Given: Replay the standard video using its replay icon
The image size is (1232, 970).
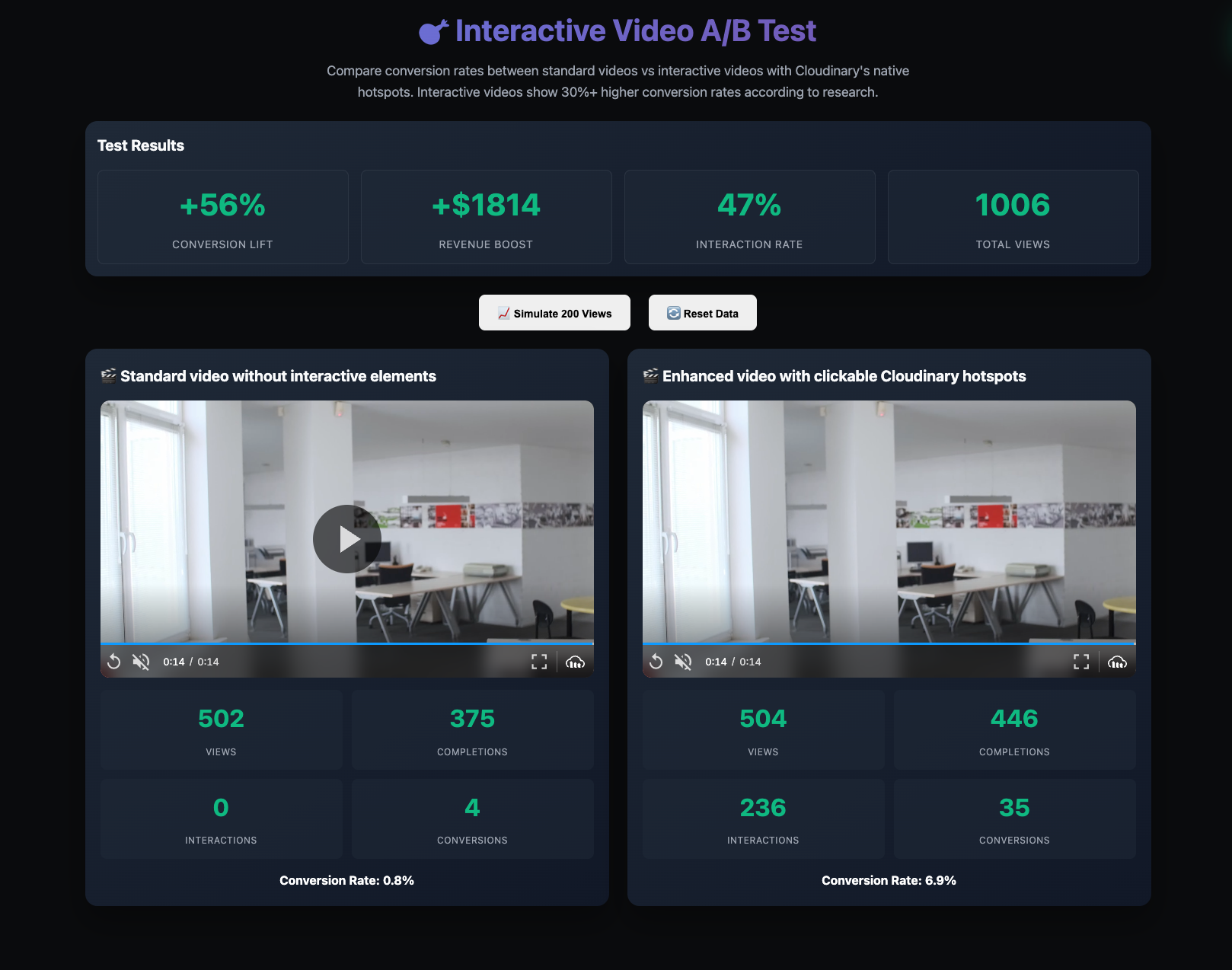Looking at the screenshot, I should (x=114, y=662).
